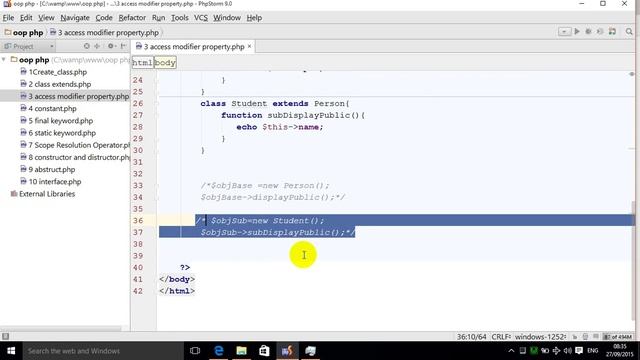Open the View menu
Screen dimensions: 640x360
click(x=46, y=18)
